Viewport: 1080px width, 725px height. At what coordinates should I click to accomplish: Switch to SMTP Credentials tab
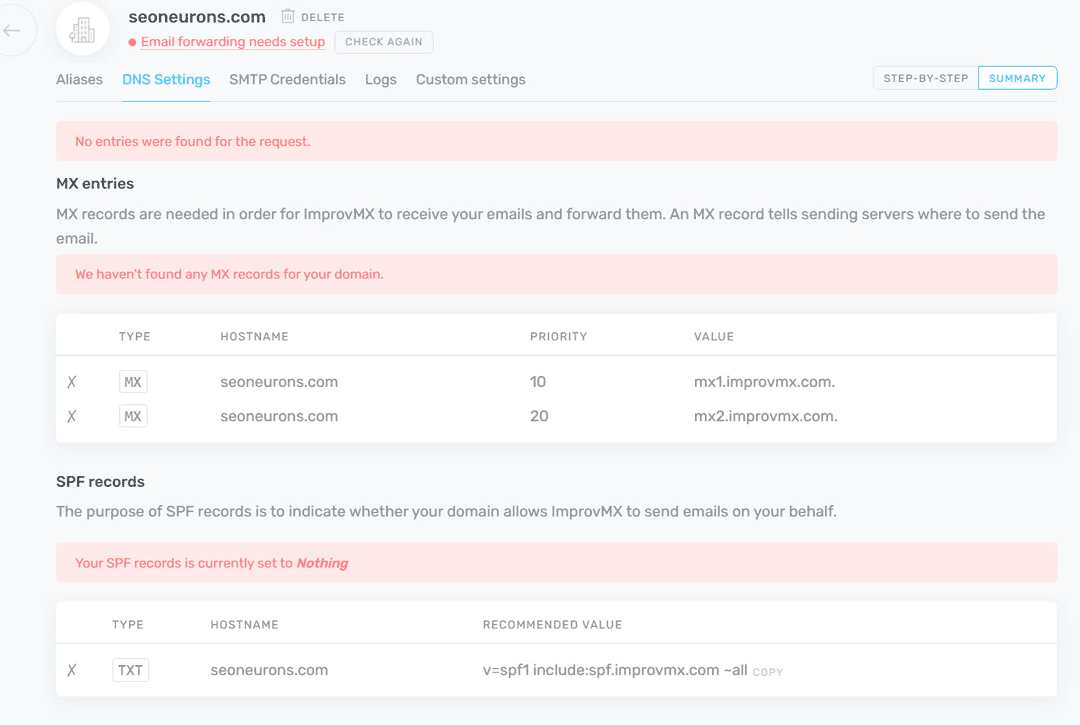(x=287, y=79)
